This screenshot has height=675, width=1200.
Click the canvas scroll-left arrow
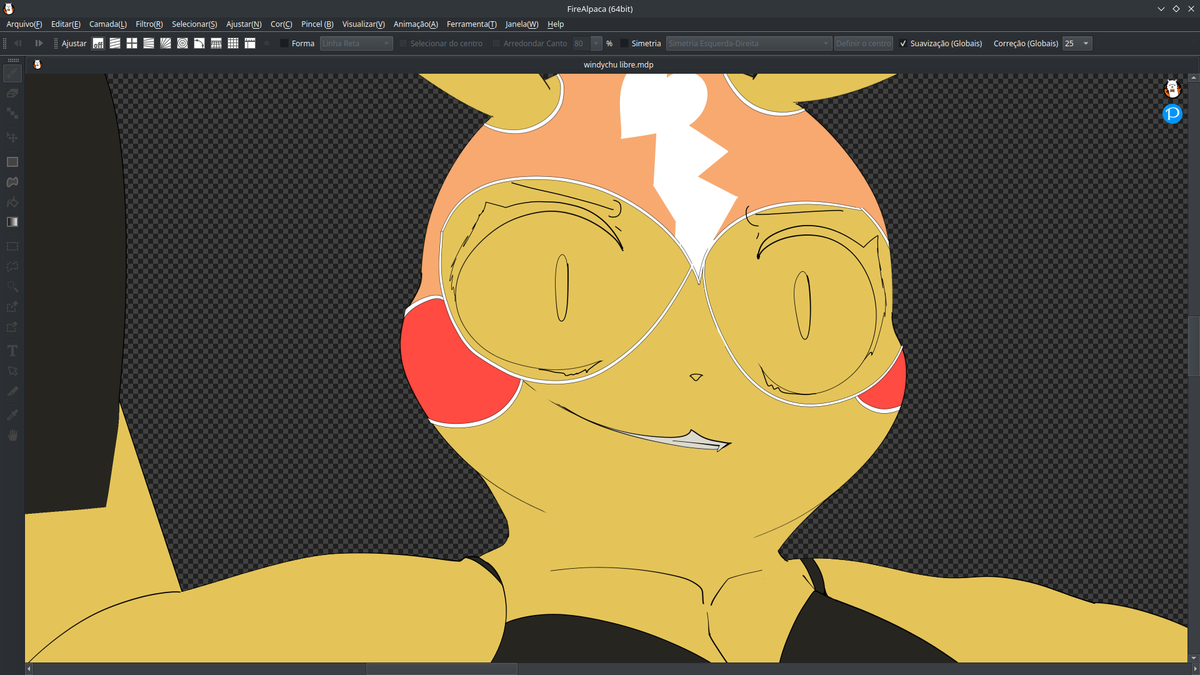pyautogui.click(x=29, y=669)
